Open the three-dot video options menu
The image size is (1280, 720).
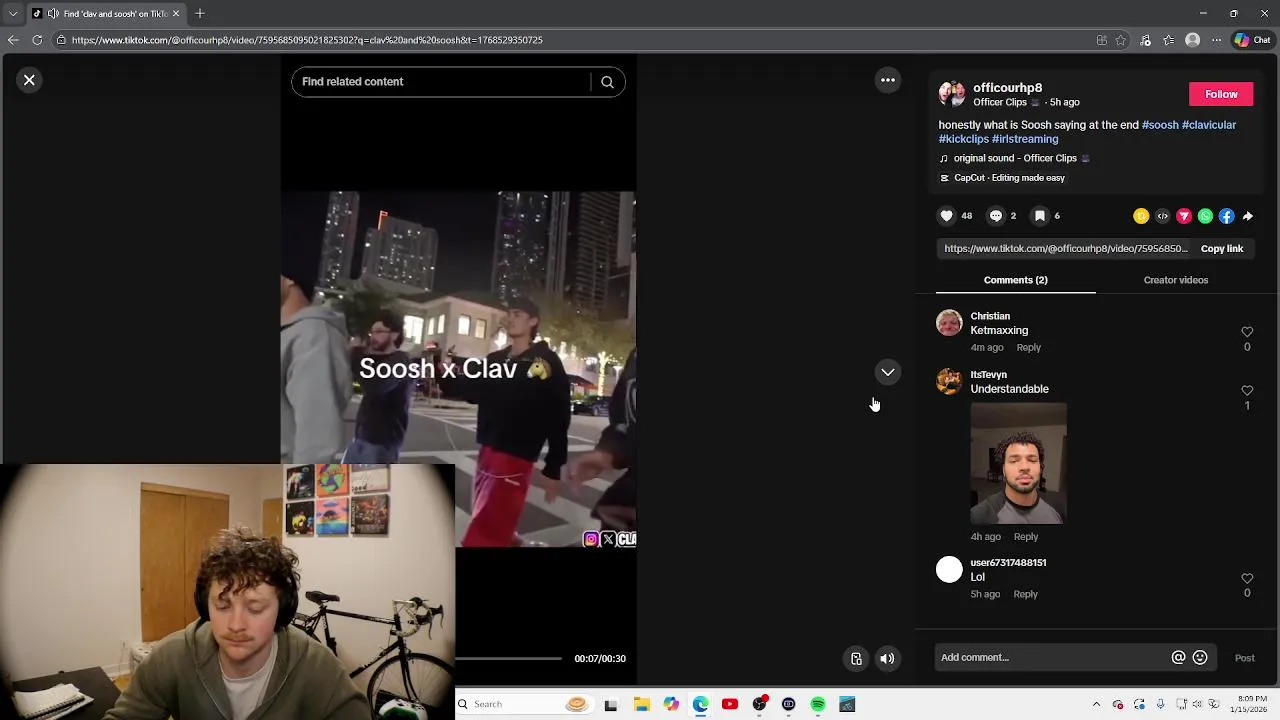(x=888, y=80)
